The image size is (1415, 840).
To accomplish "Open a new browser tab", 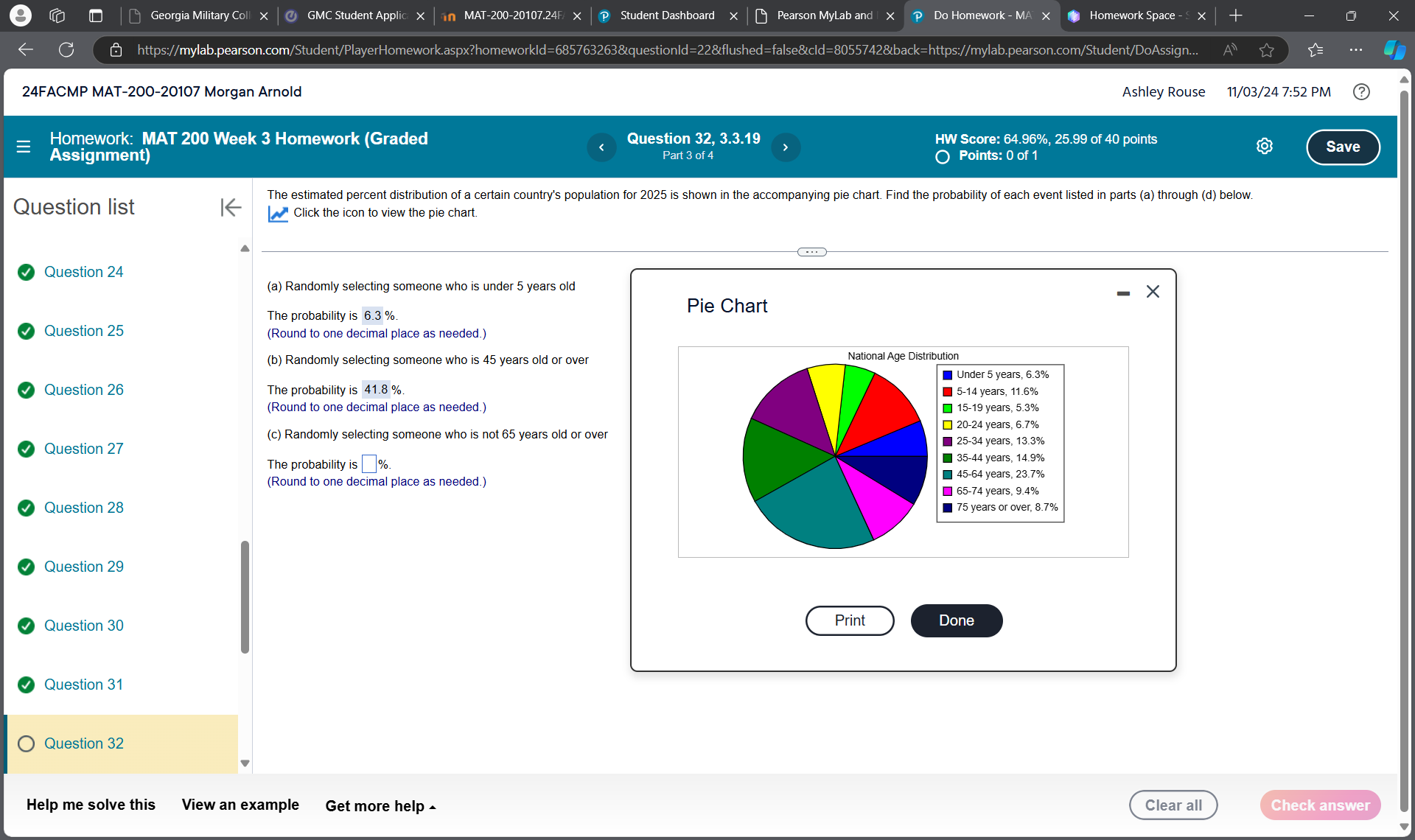I will 1236,15.
